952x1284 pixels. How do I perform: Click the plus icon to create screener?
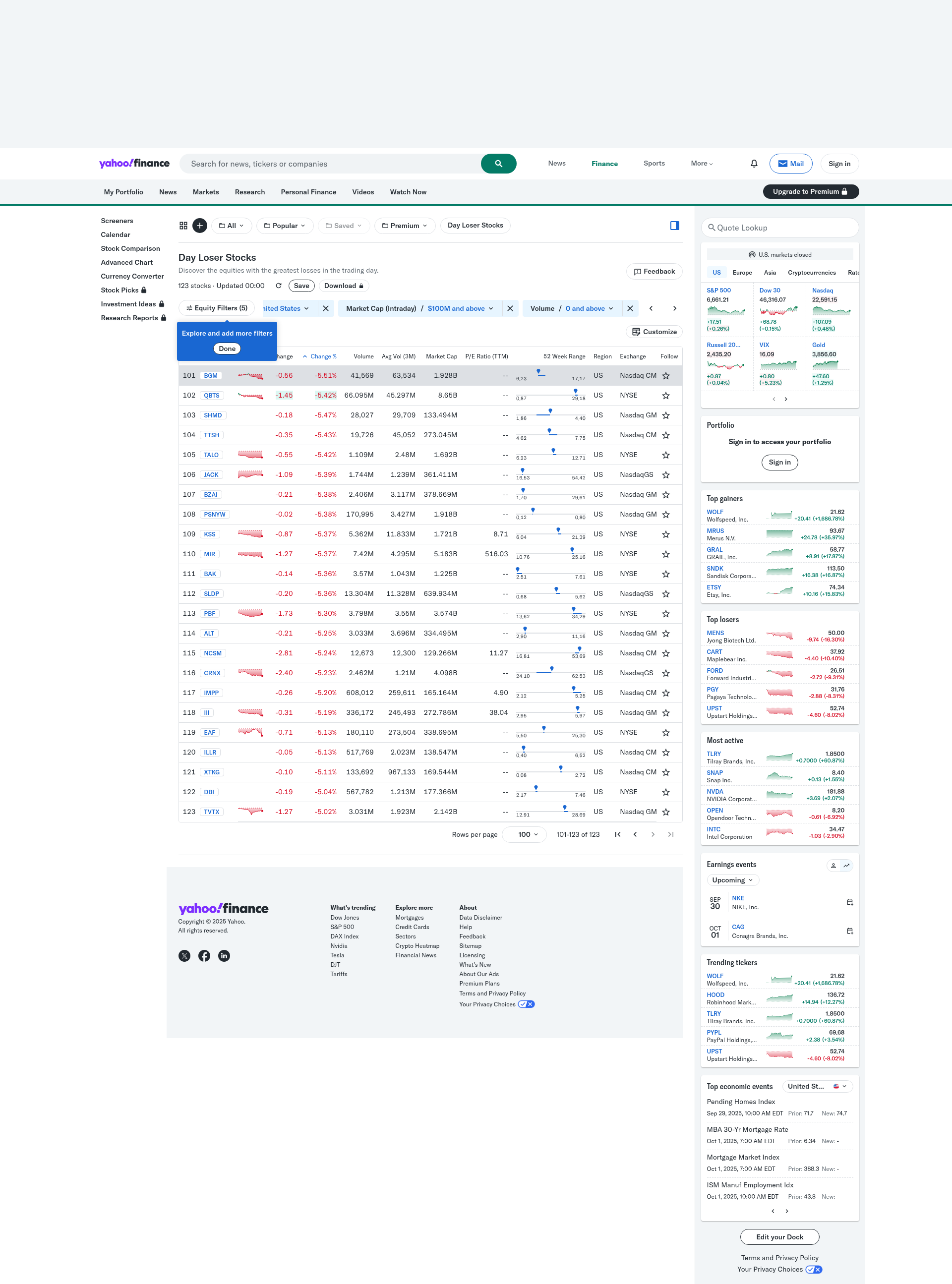point(199,226)
